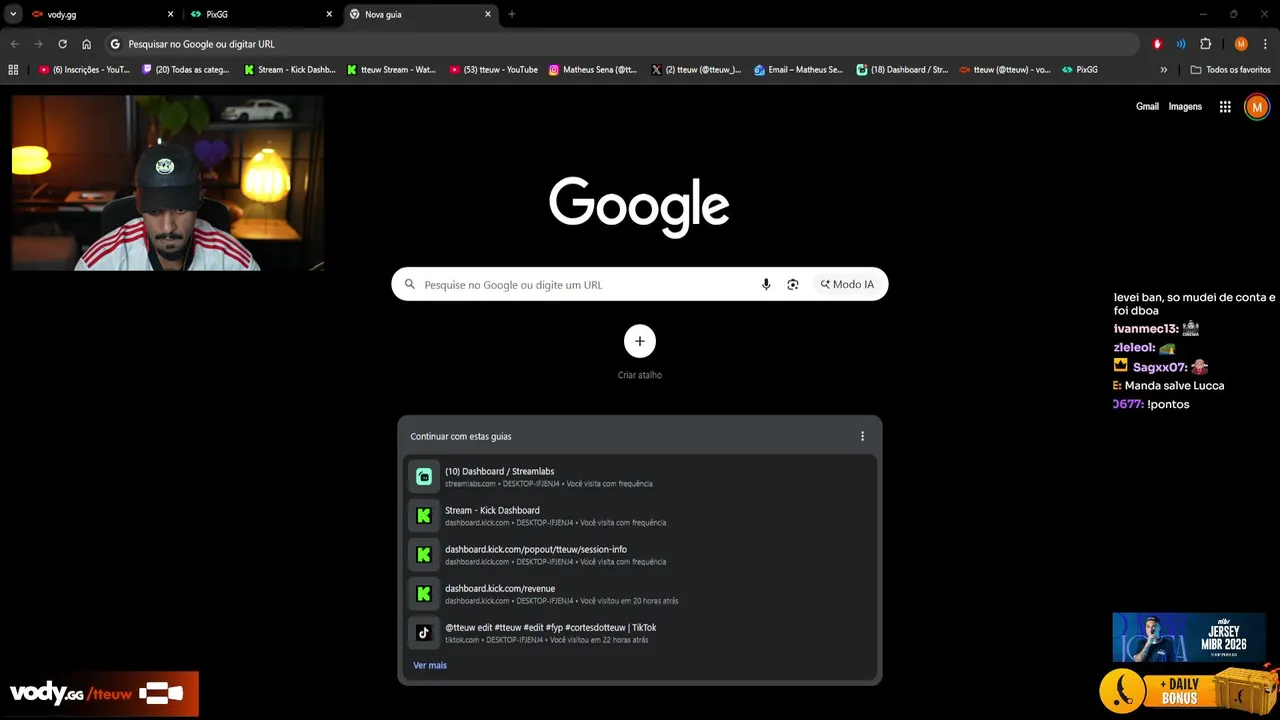Open the tteuw X profile bookmark

(696, 70)
